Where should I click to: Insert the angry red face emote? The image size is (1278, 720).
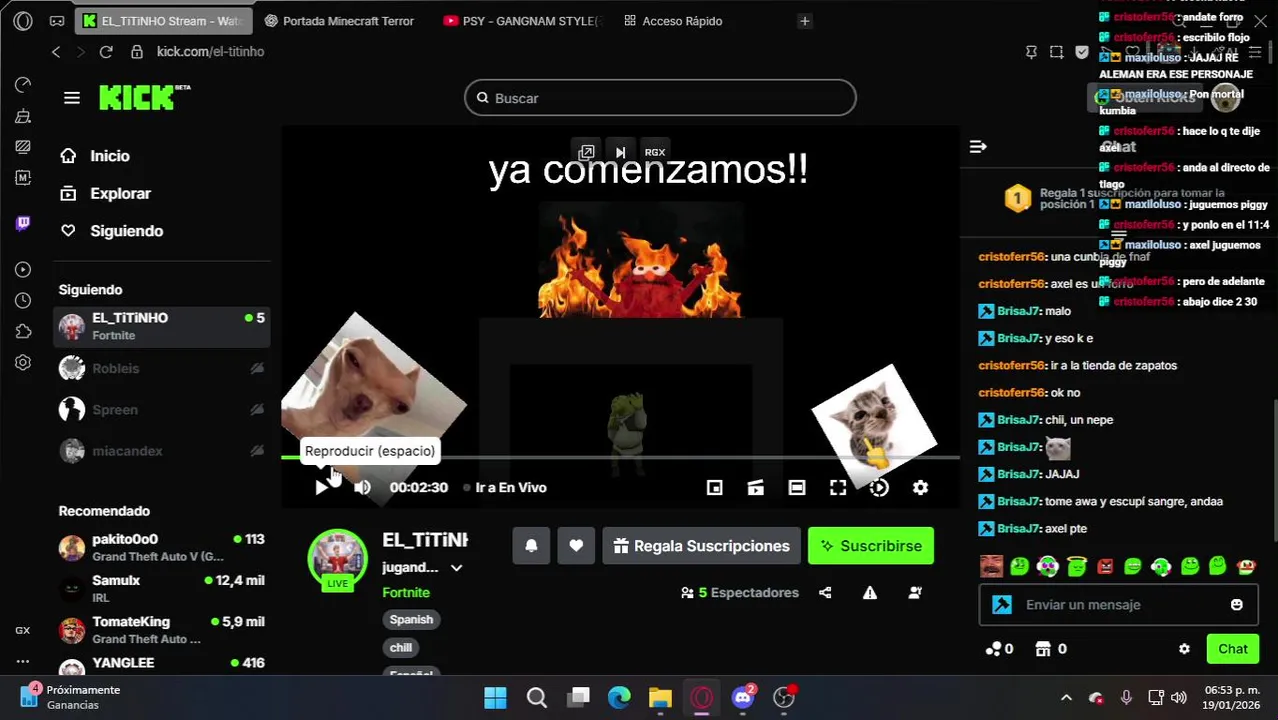[1105, 566]
